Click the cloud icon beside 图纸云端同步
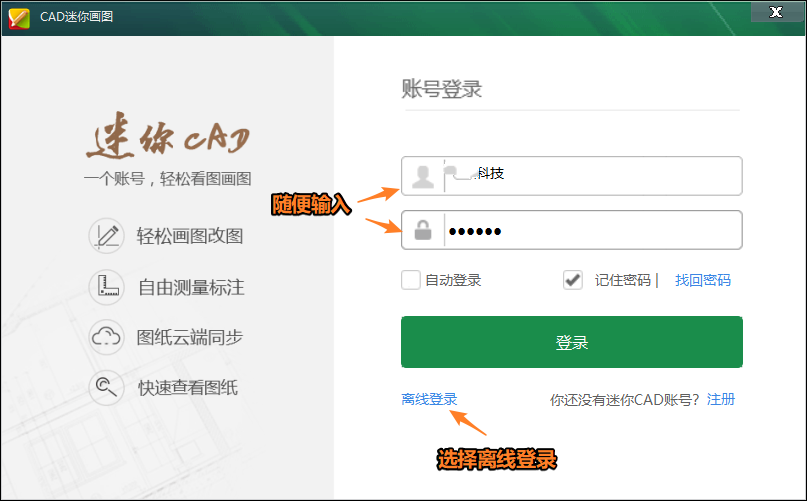The width and height of the screenshot is (807, 501). [x=107, y=337]
